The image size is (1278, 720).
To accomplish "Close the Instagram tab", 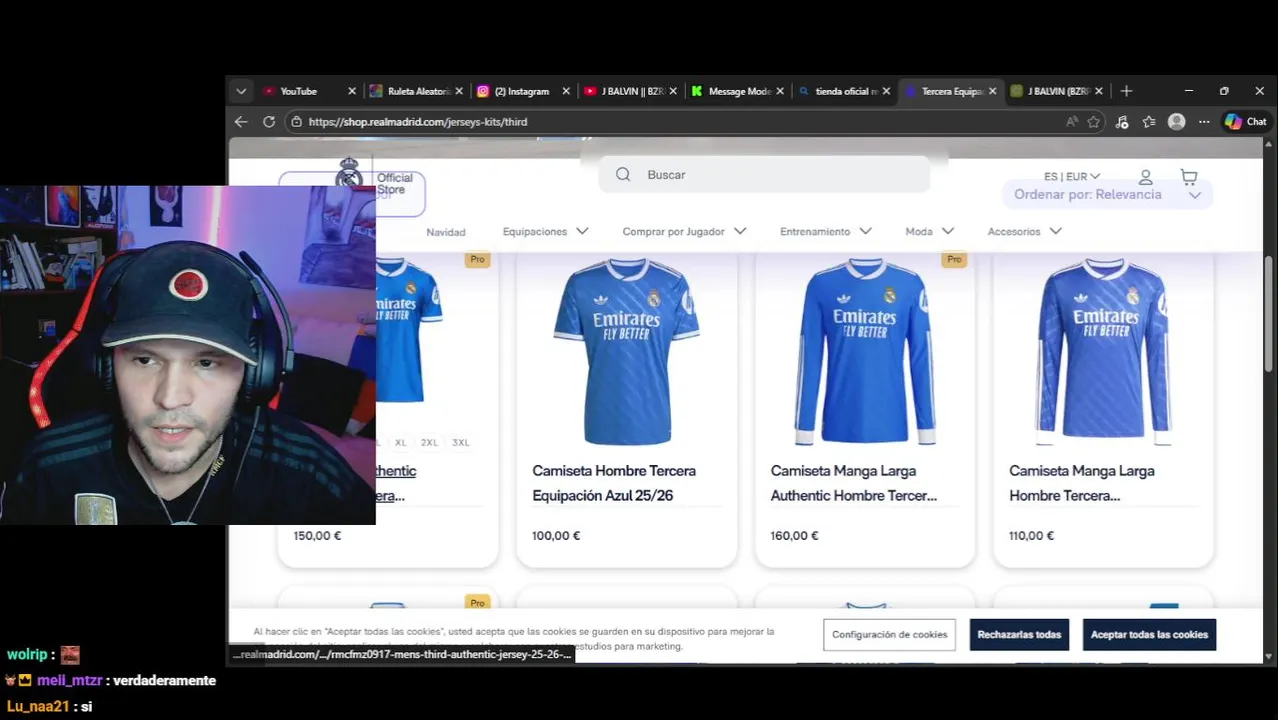I will point(566,91).
